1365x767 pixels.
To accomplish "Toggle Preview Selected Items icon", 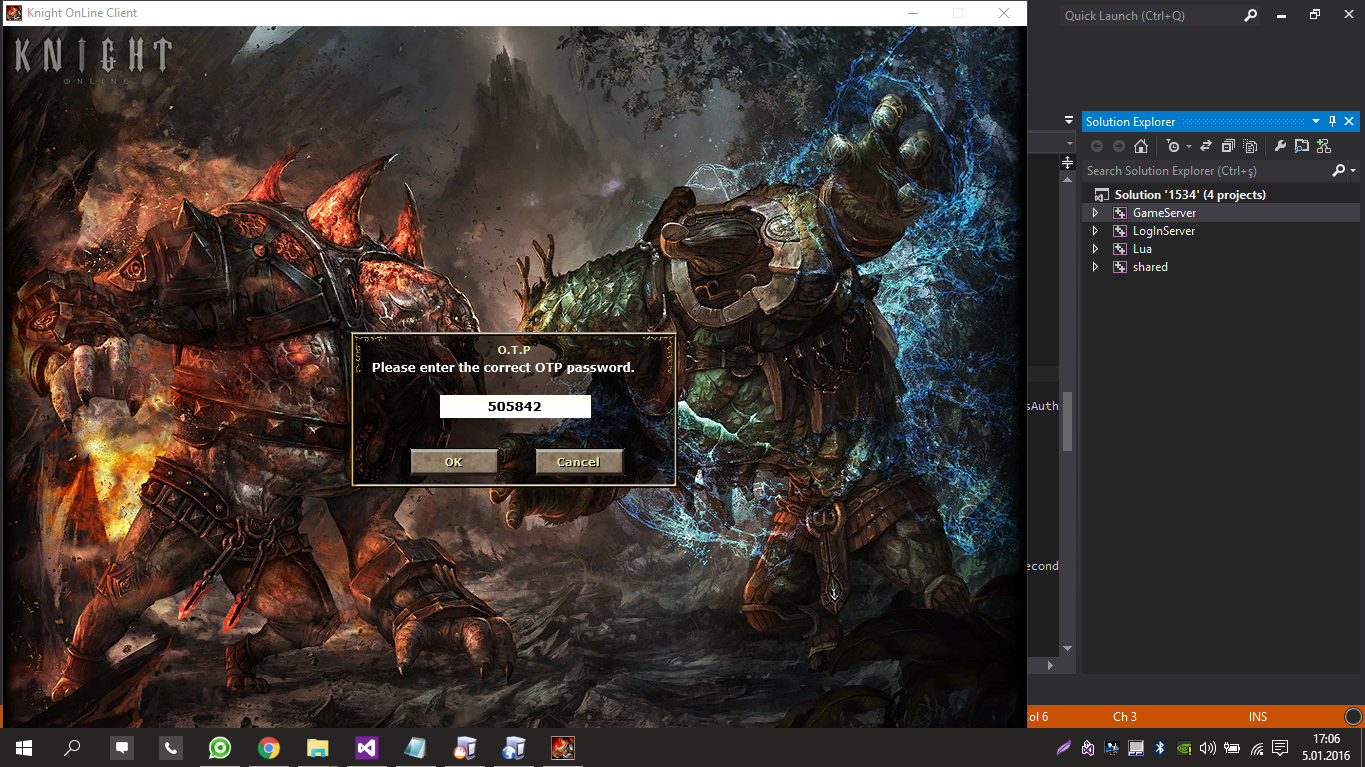I will click(x=1301, y=146).
